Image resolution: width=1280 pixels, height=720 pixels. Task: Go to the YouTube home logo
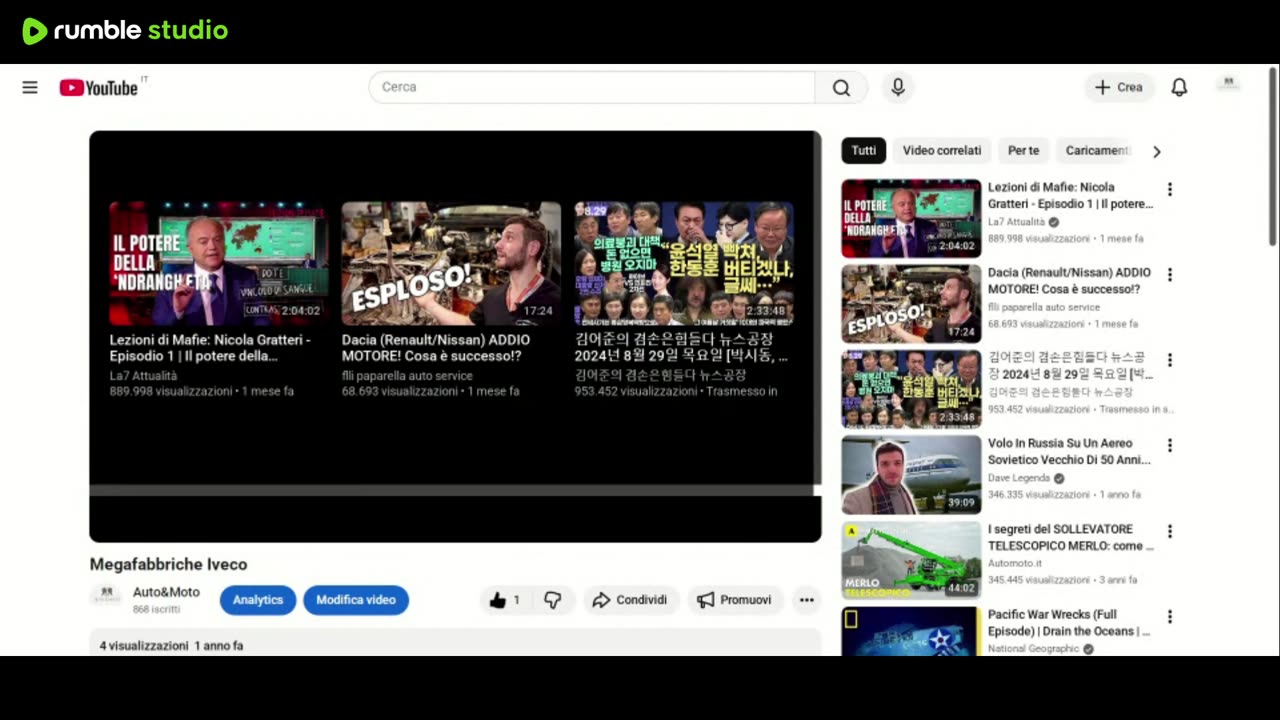point(99,87)
